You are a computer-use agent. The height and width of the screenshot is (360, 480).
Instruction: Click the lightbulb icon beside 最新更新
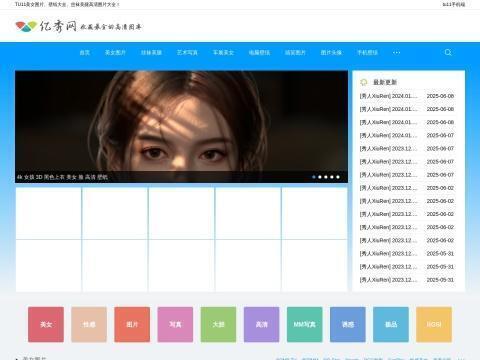(364, 82)
